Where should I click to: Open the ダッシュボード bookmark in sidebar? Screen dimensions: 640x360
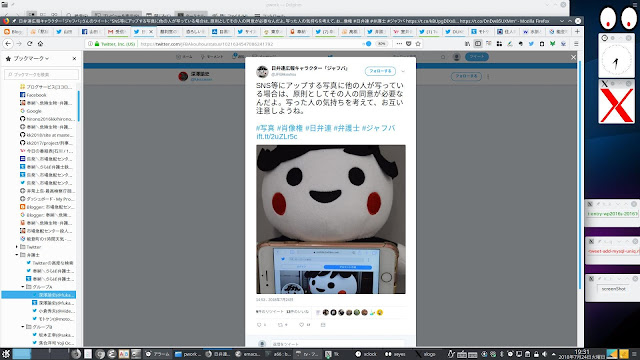coord(47,199)
